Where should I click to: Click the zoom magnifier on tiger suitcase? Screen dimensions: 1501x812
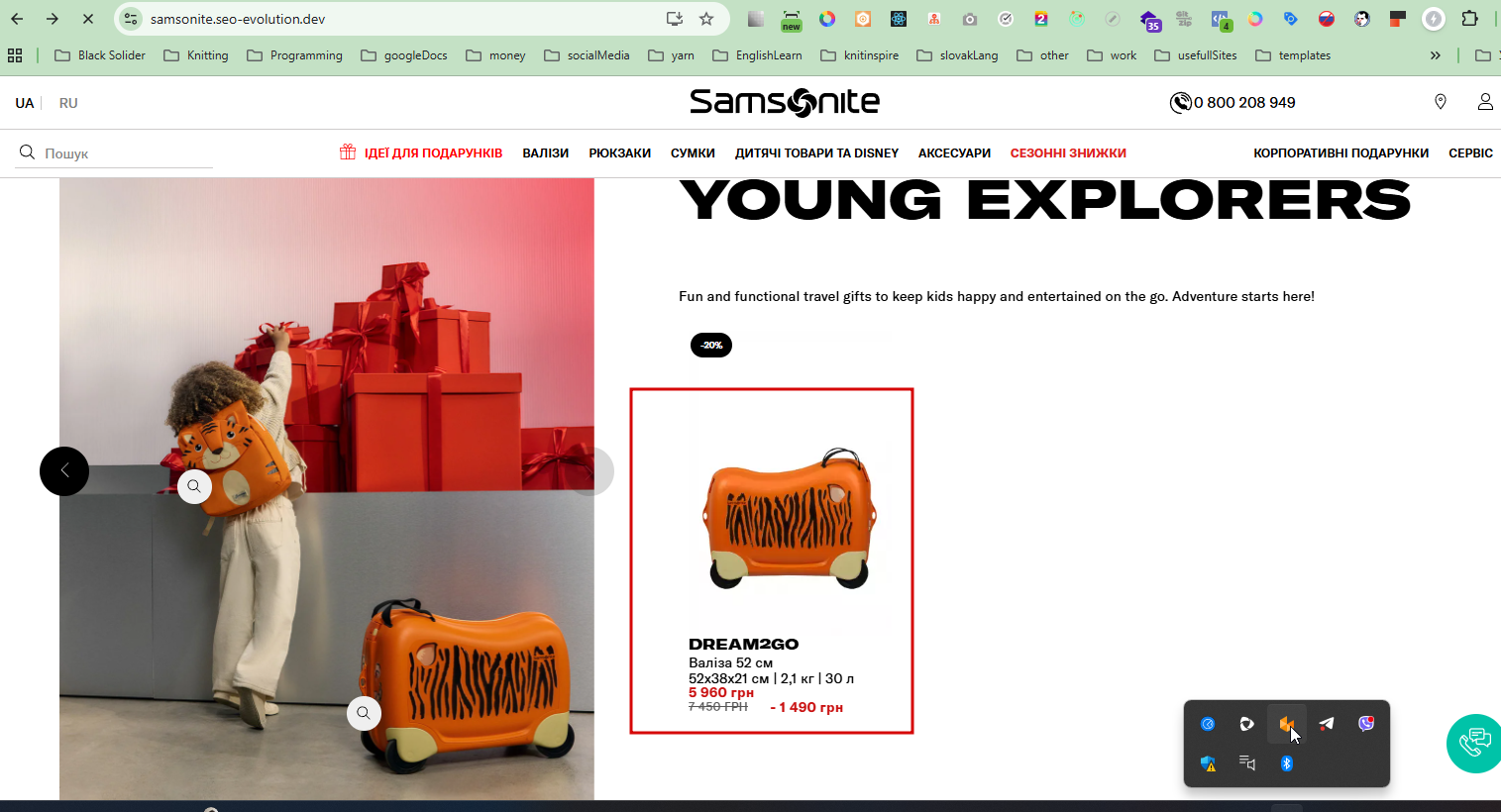coord(364,713)
